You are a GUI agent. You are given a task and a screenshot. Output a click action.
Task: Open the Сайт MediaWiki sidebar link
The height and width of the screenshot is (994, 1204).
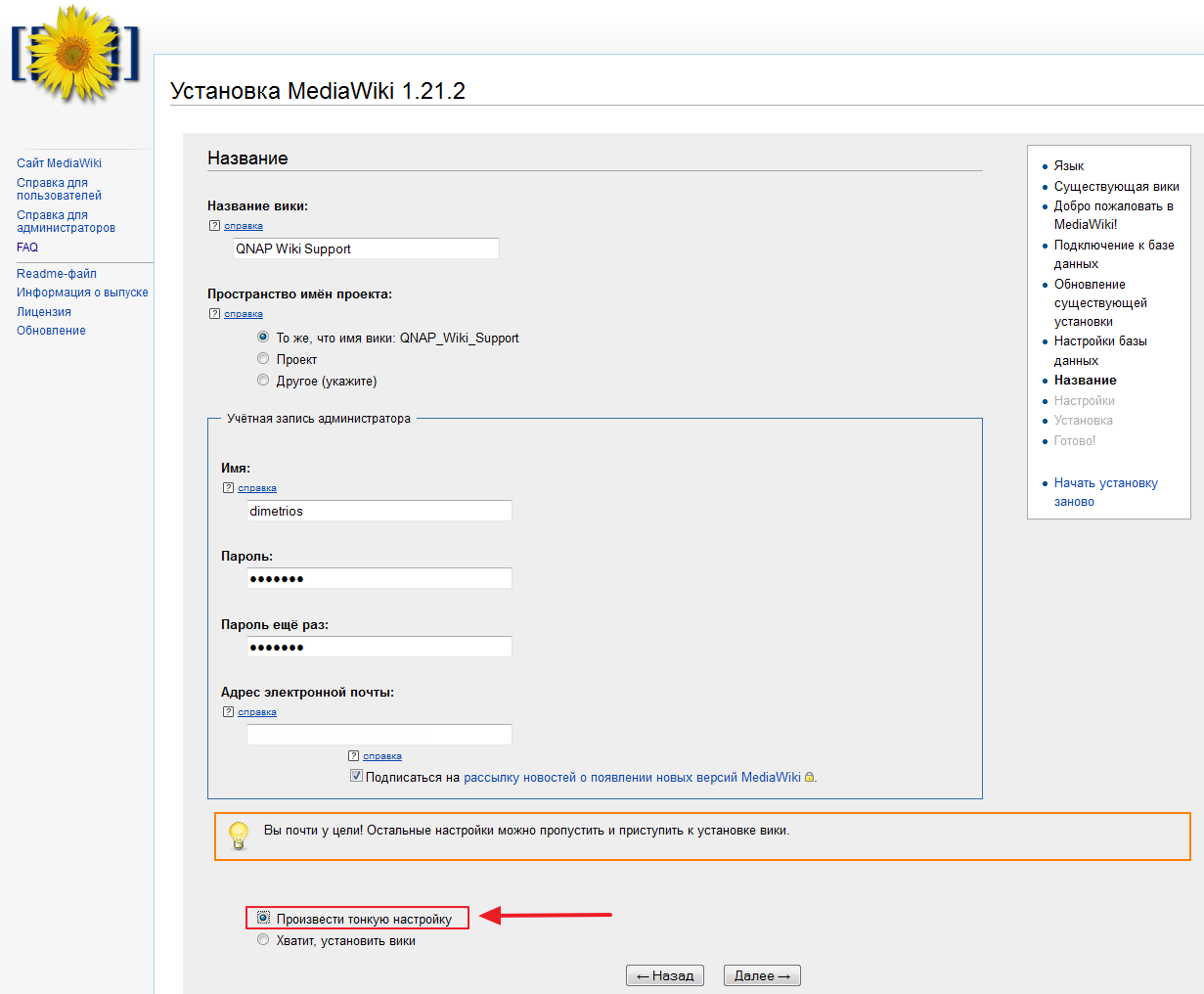[59, 163]
